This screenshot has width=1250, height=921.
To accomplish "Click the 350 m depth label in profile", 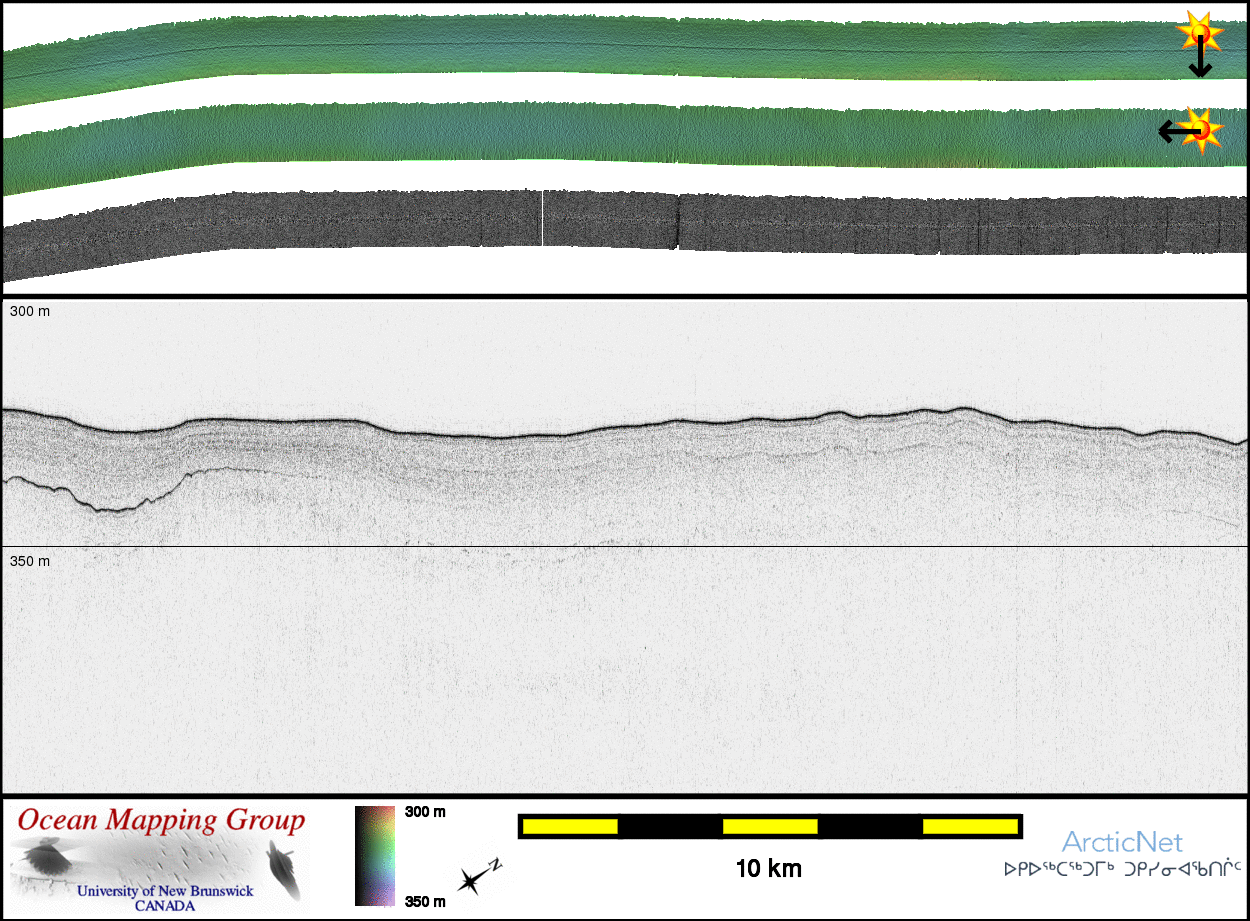I will click(30, 561).
